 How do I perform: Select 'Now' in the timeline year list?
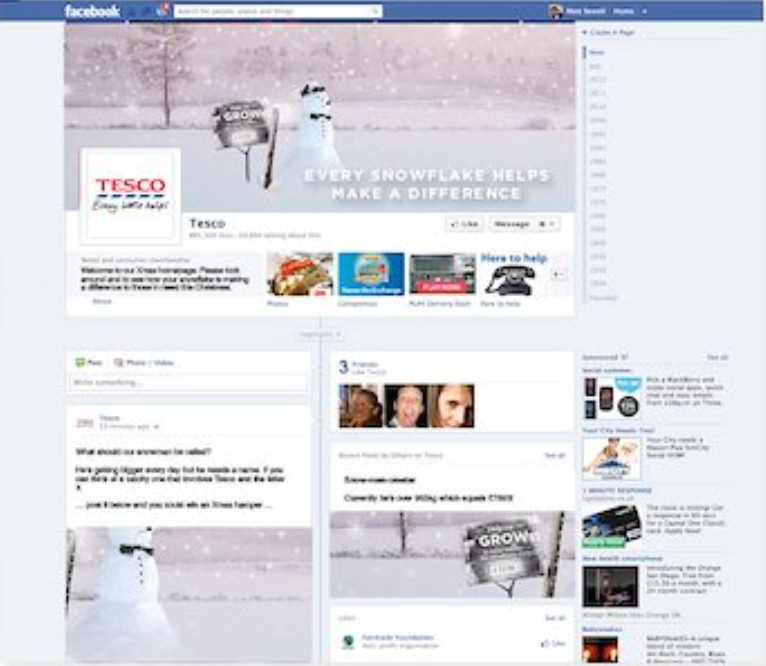pos(596,52)
